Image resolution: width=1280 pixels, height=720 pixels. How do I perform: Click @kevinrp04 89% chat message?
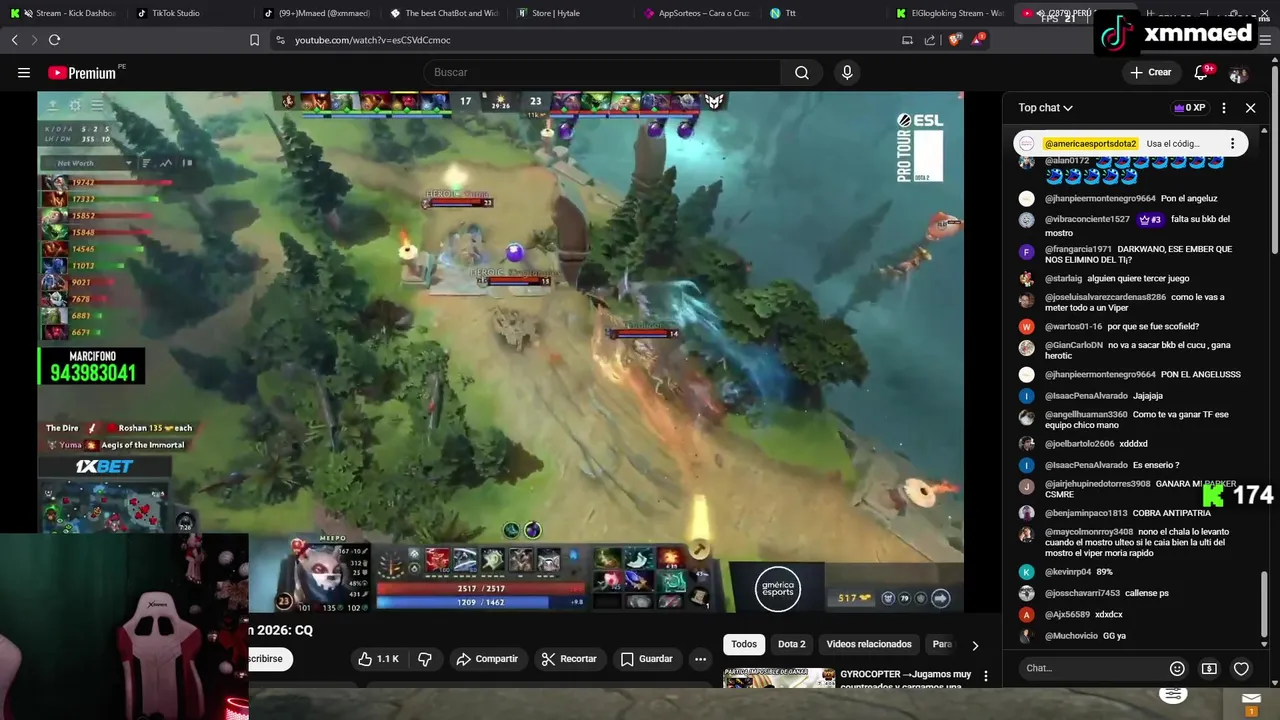(1066, 572)
